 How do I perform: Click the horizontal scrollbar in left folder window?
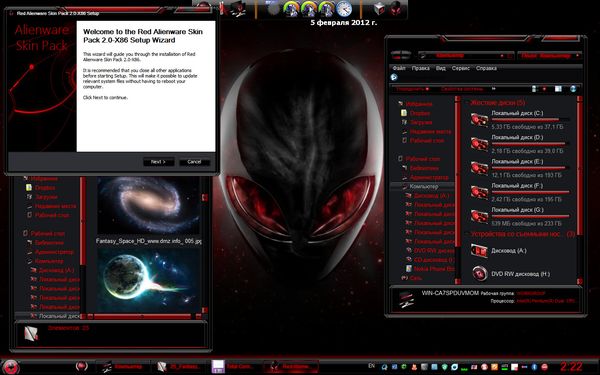[142, 316]
